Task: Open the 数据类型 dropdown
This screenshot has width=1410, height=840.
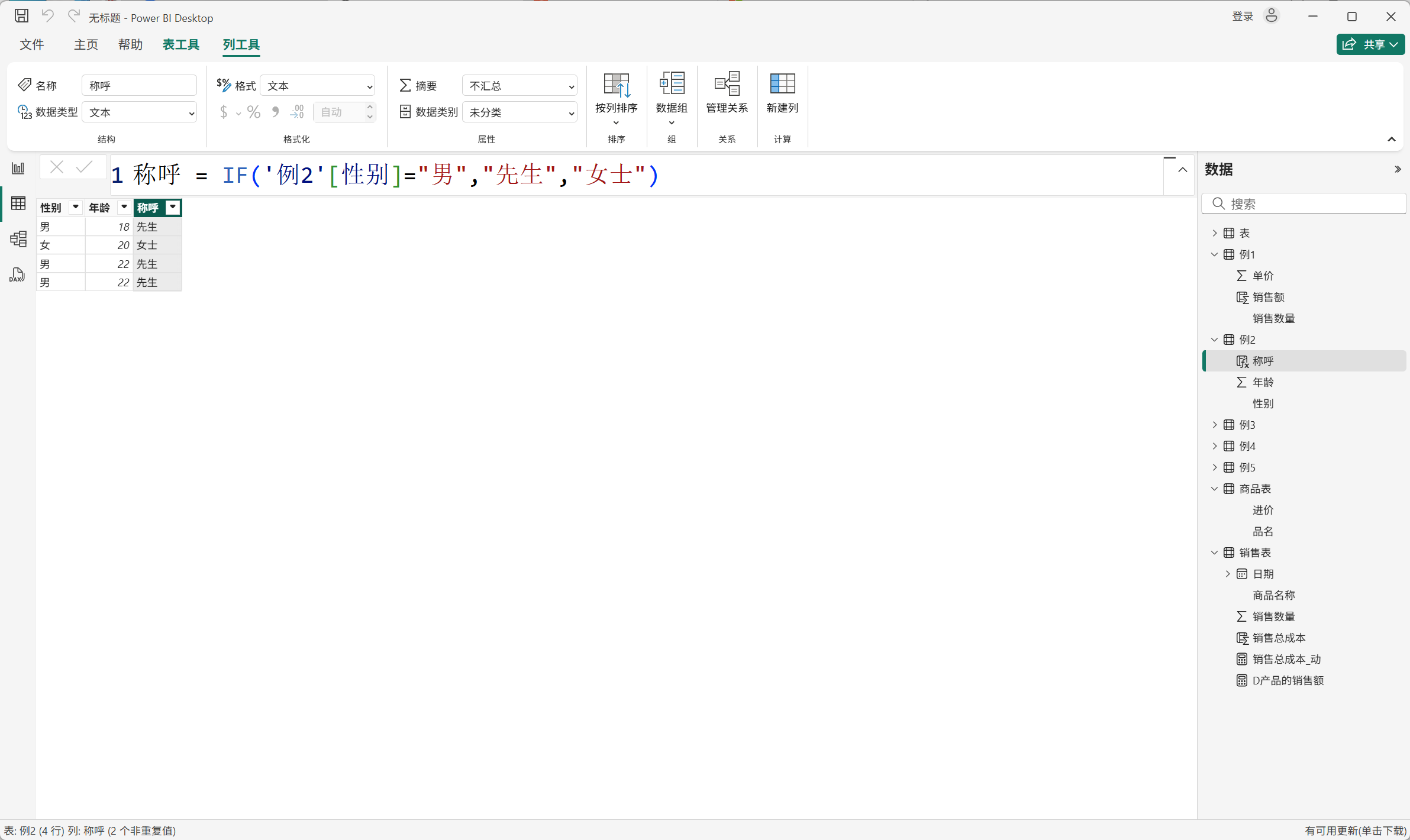Action: point(140,112)
